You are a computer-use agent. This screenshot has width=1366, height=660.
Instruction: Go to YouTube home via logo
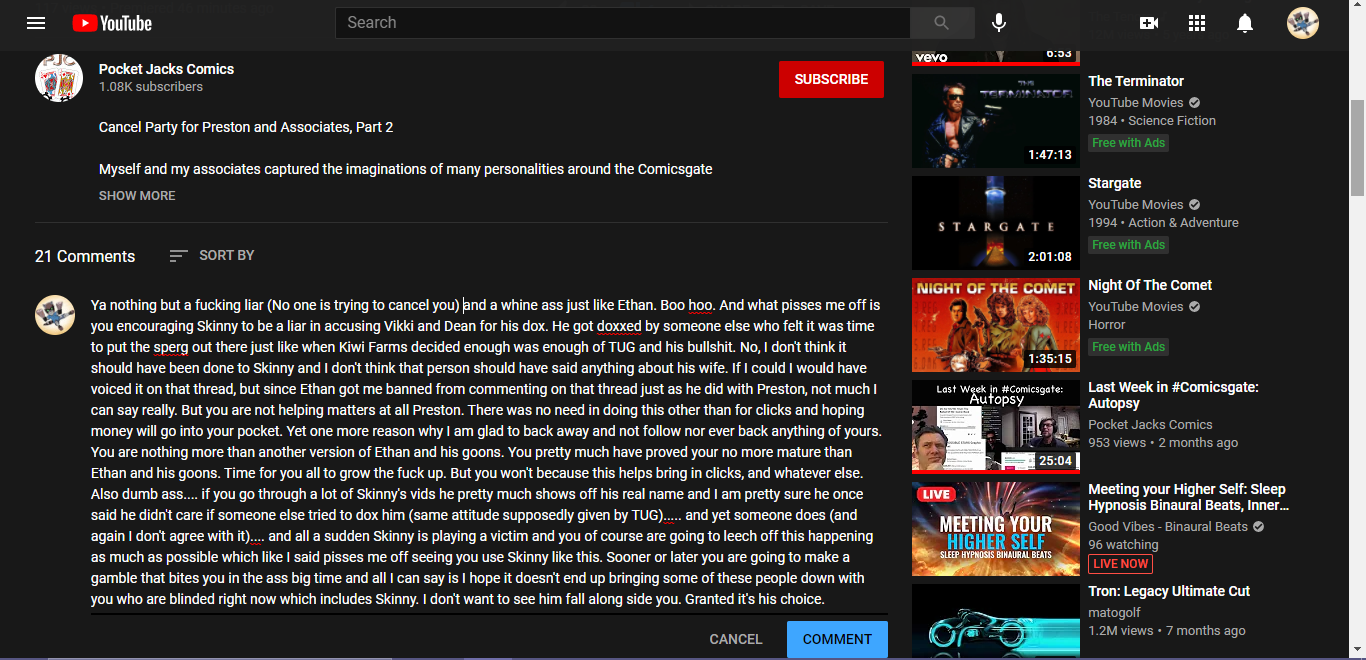tap(112, 23)
